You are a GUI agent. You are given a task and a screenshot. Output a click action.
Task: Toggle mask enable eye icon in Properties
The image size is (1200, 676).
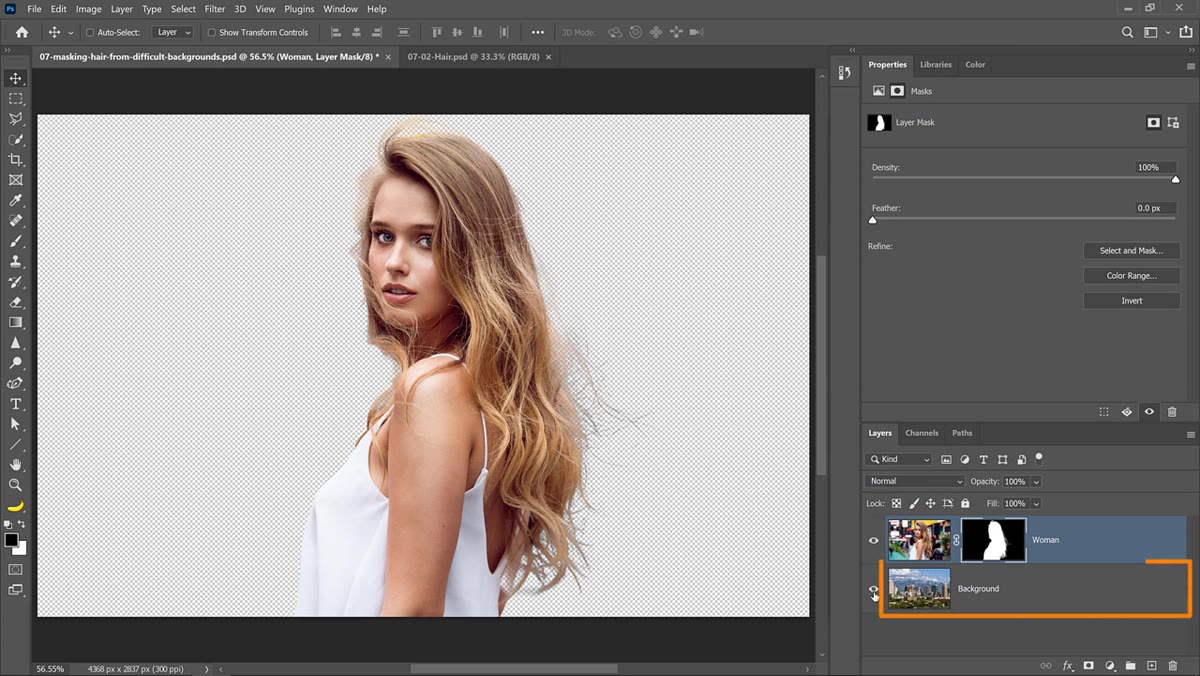pyautogui.click(x=1149, y=411)
